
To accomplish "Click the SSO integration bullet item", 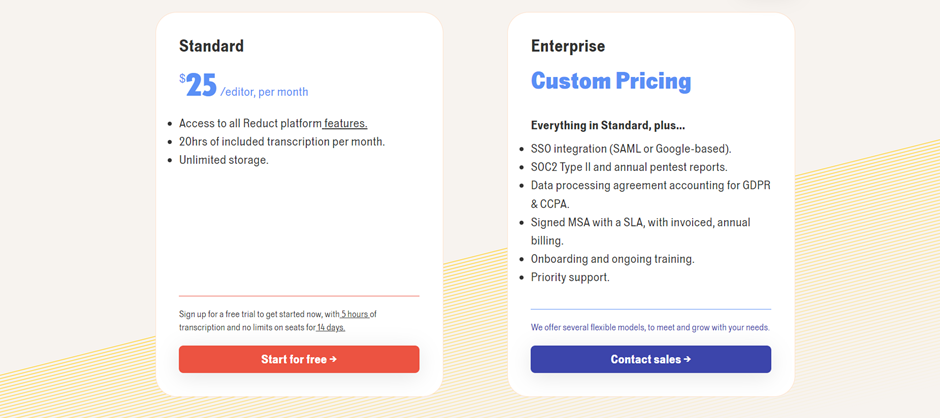I will (x=630, y=149).
